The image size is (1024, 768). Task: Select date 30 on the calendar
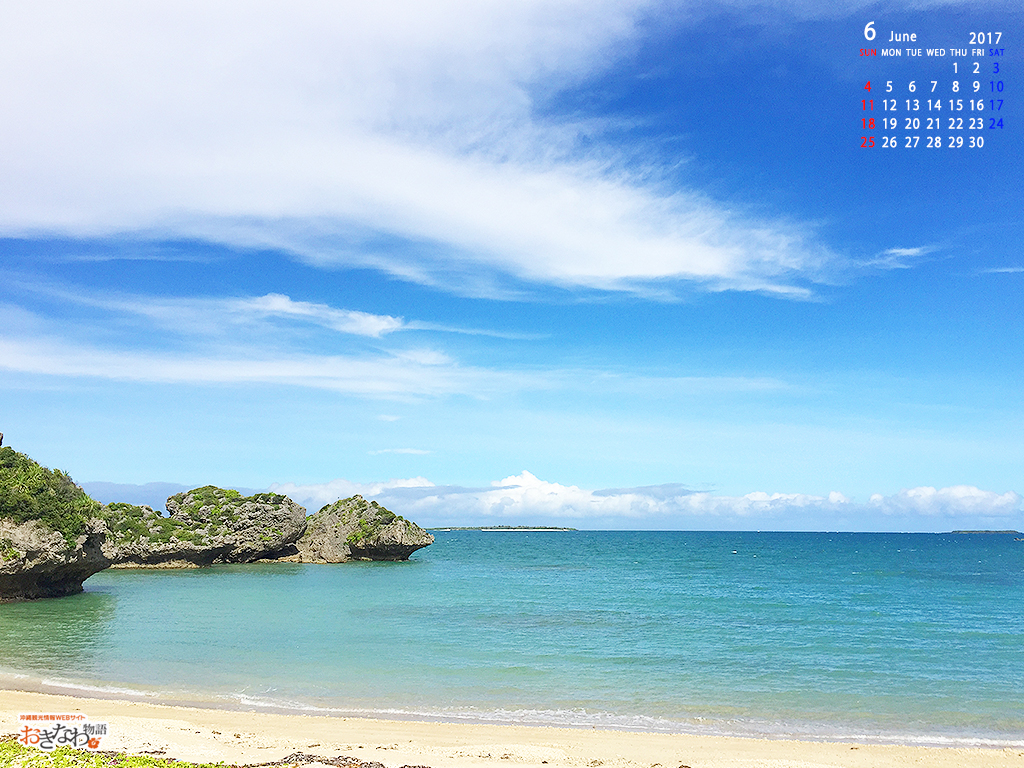[x=976, y=142]
